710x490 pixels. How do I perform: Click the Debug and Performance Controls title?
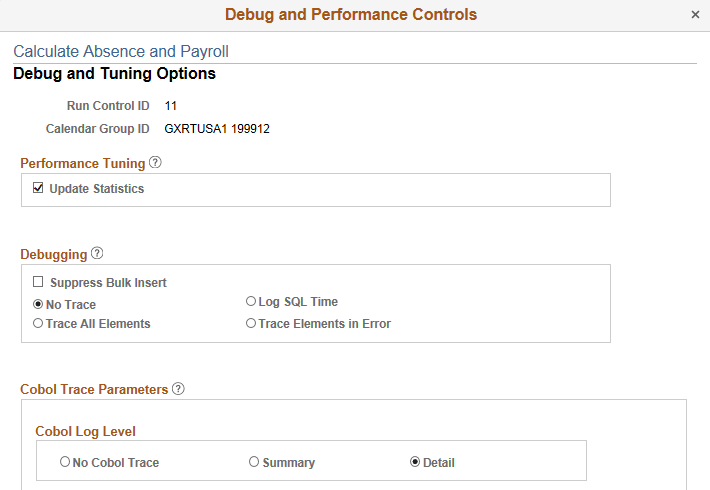point(351,15)
